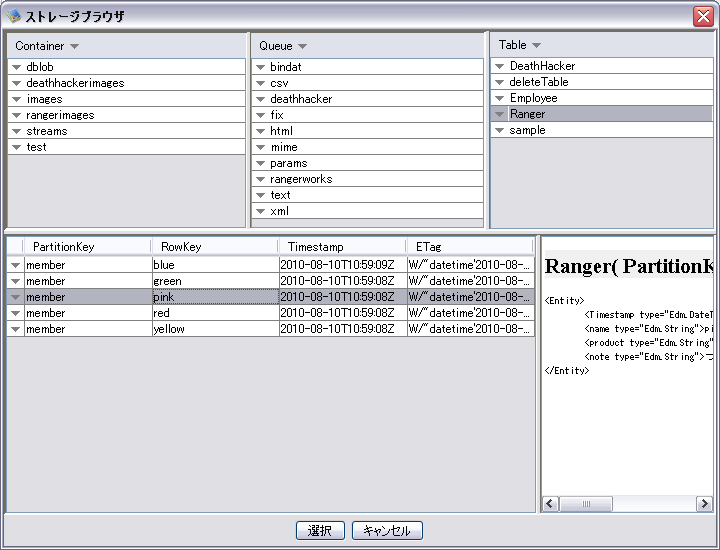Click the PartitionKey column header

coord(63,246)
